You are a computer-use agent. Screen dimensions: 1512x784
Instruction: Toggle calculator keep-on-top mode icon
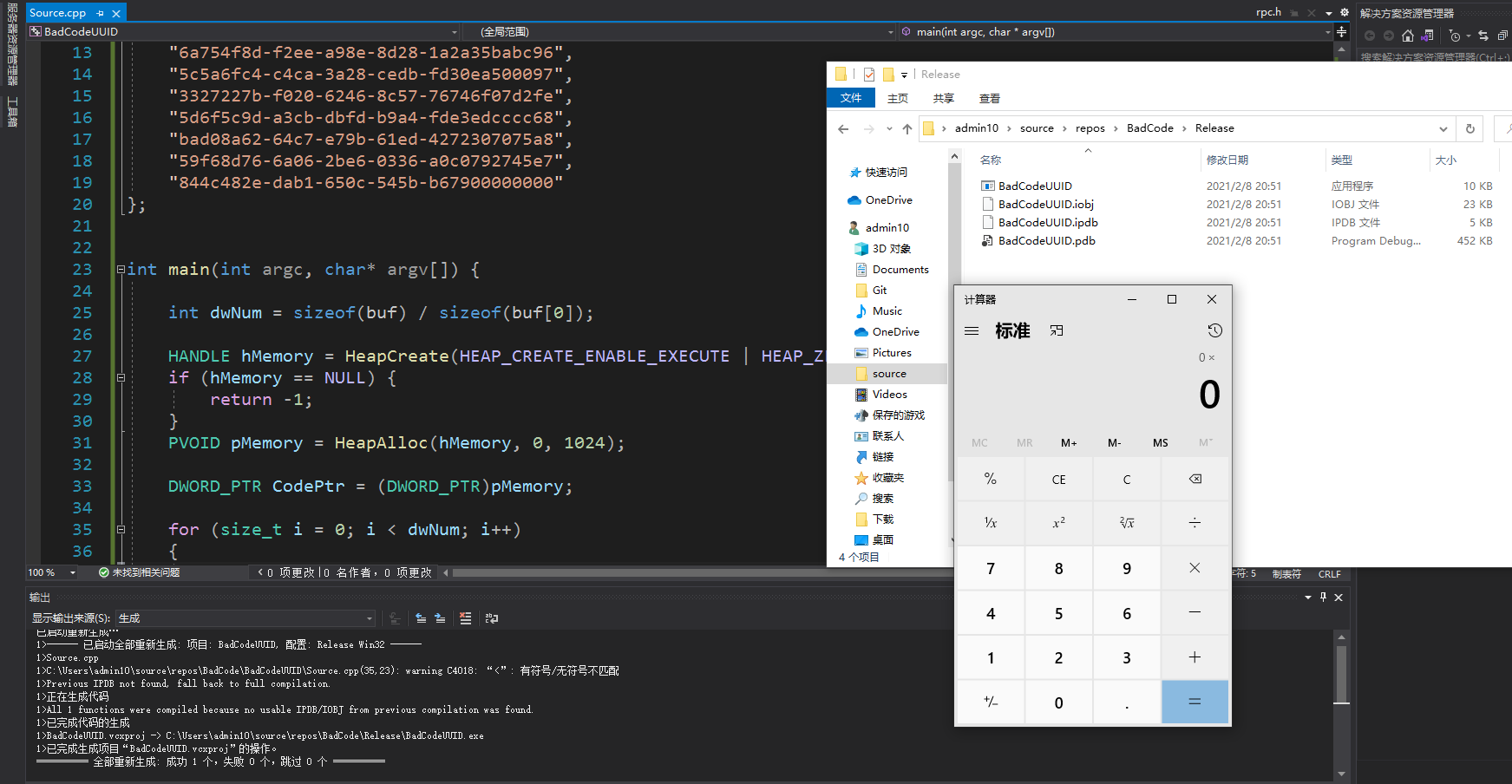tap(1057, 330)
